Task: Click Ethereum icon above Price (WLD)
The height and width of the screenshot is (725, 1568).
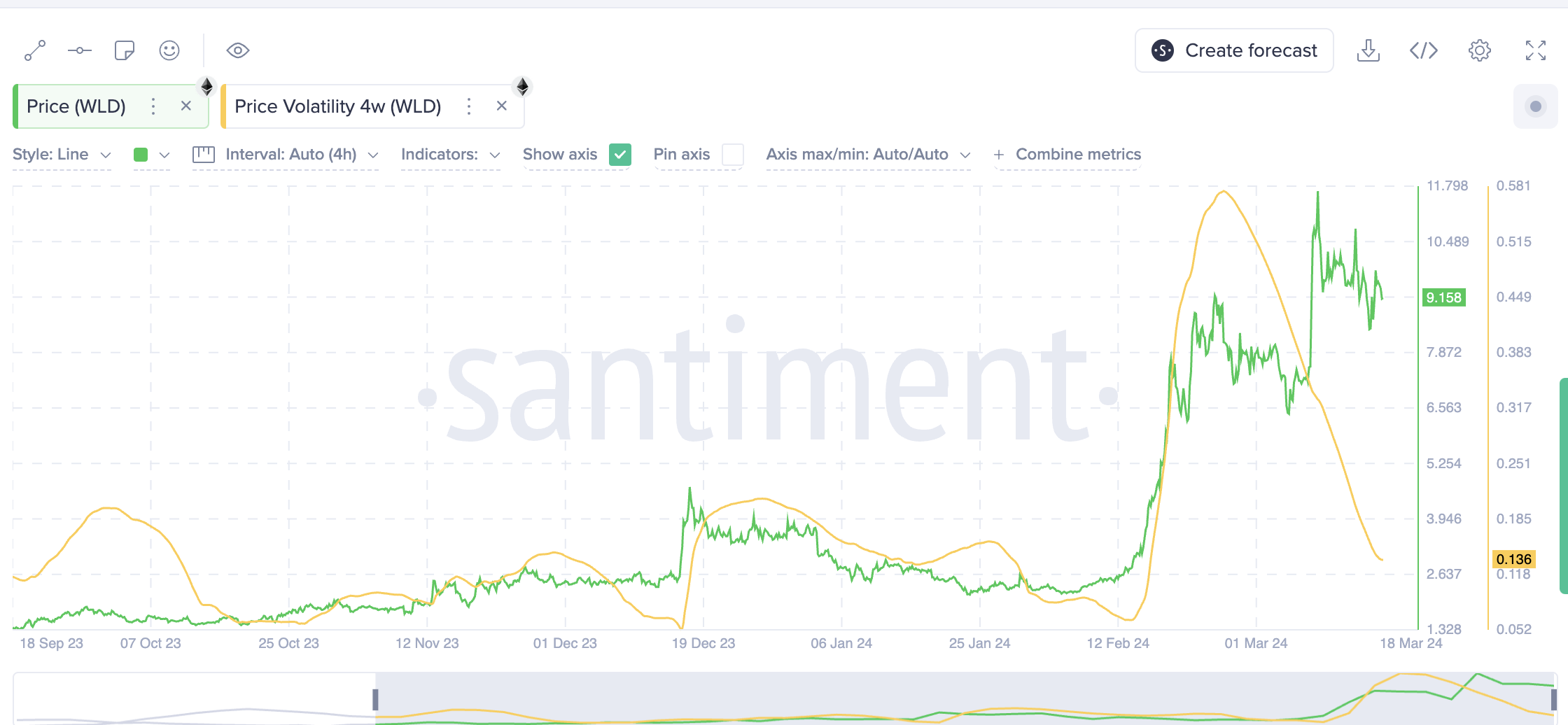Action: 207,86
